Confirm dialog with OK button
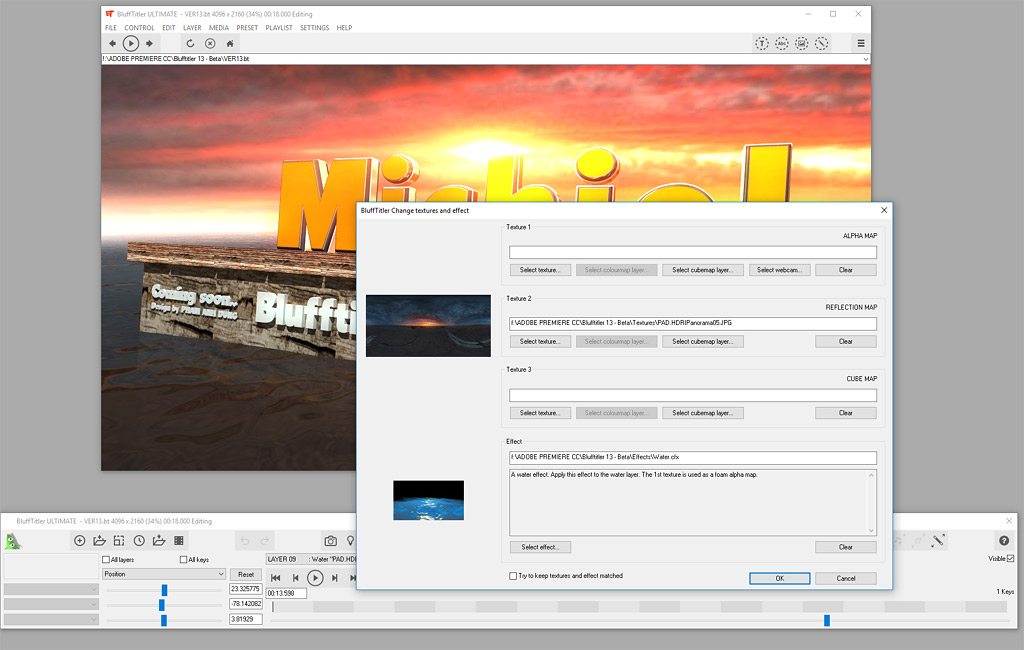Viewport: 1024px width, 650px height. [x=780, y=578]
